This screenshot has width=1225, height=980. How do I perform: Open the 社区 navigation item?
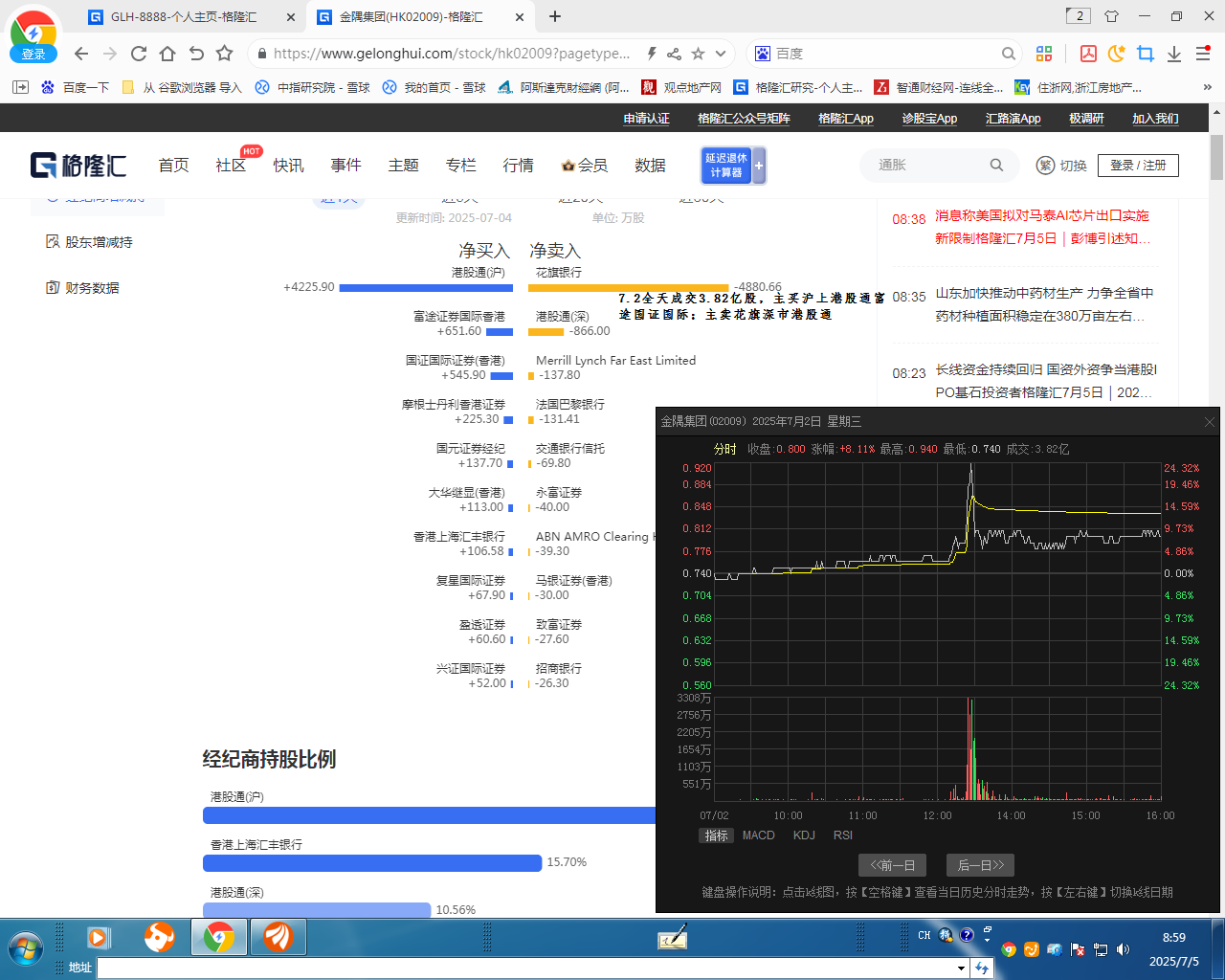click(x=231, y=166)
